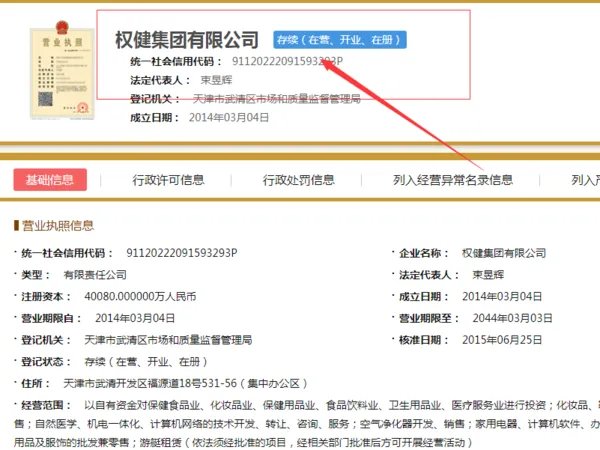Select the 基础信息 tab

click(50, 180)
